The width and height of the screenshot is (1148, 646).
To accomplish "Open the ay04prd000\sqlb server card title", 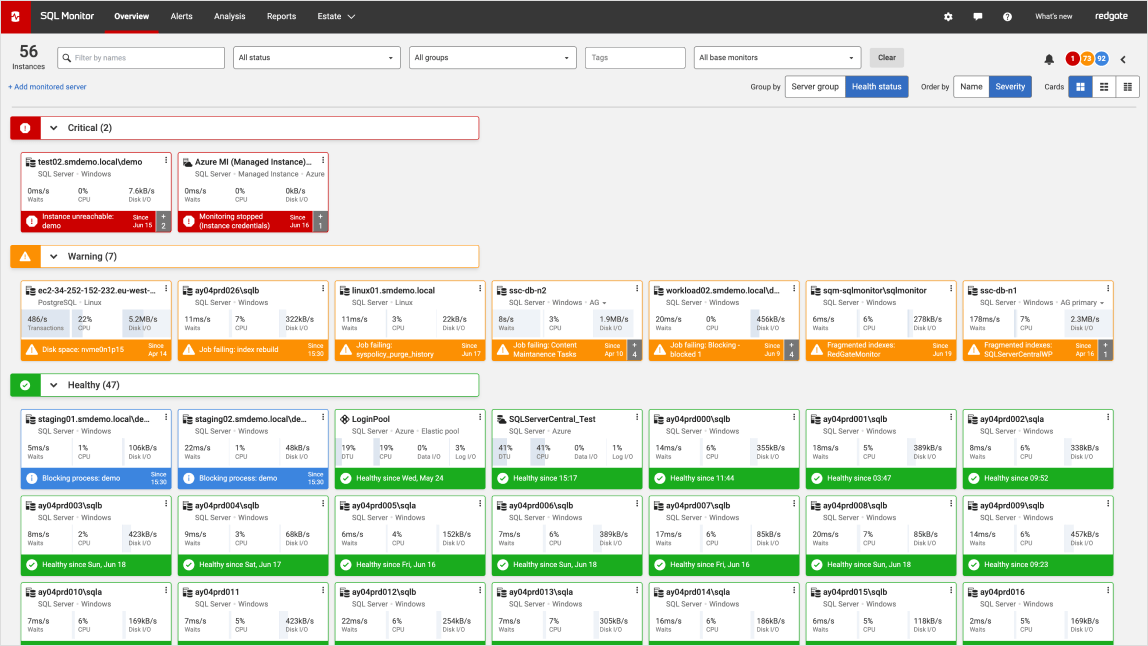I will point(698,419).
